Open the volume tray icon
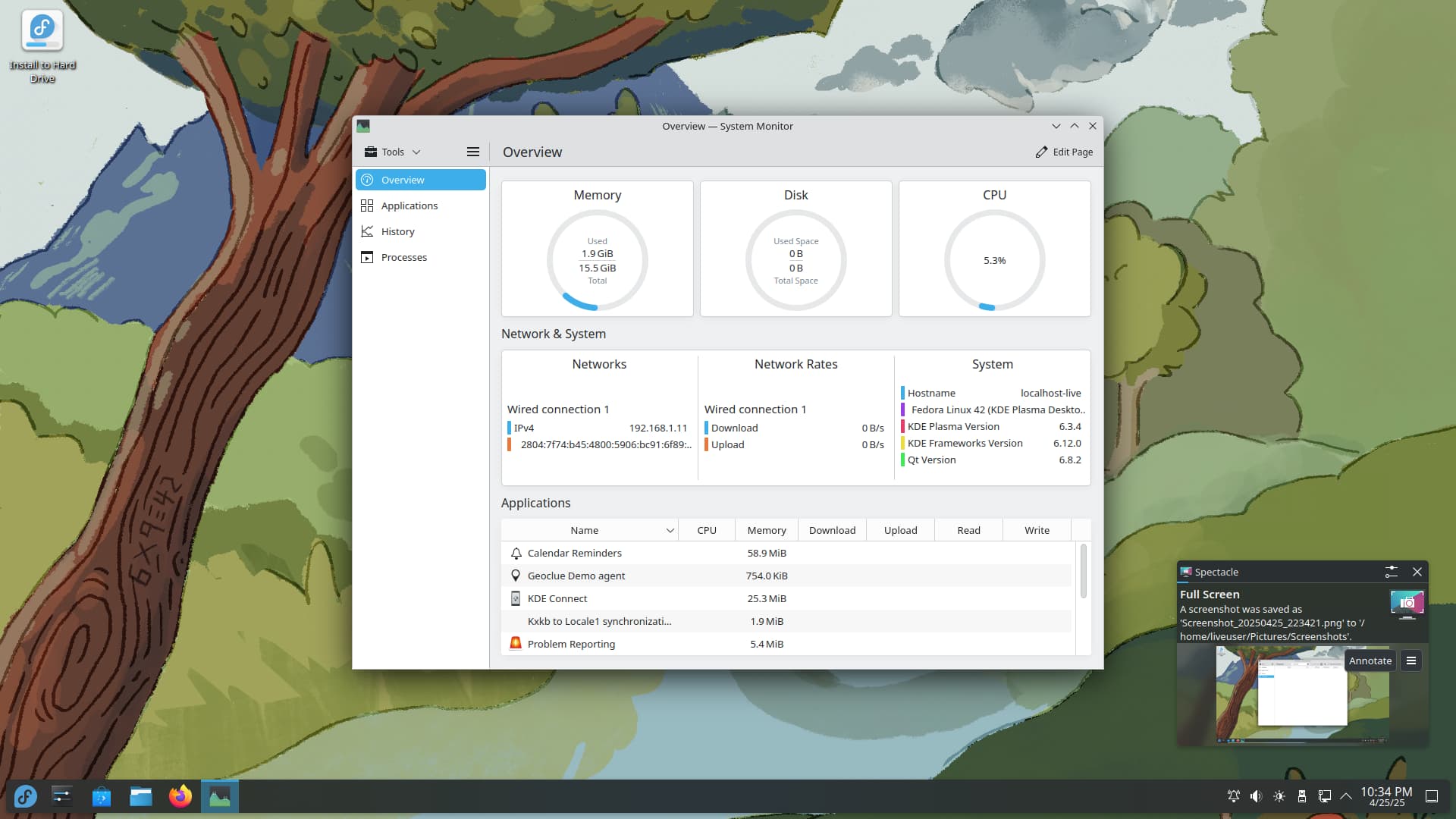This screenshot has height=819, width=1456. (1257, 796)
